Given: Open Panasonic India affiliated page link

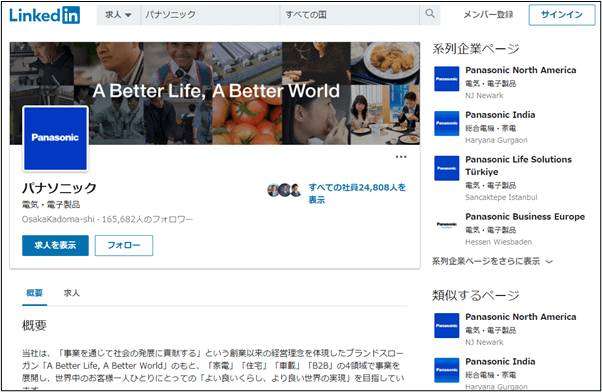Looking at the screenshot, I should (500, 115).
